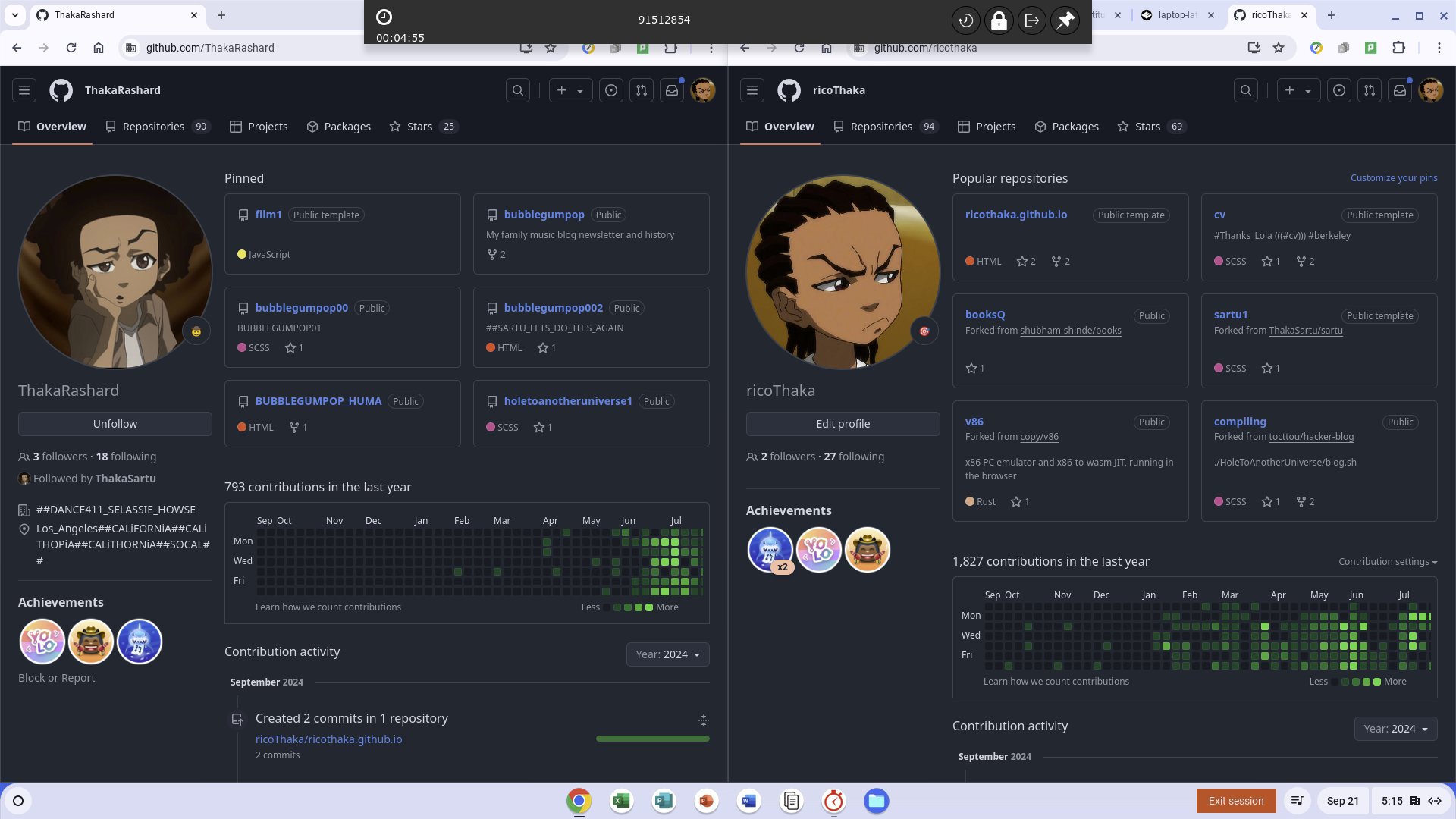Image resolution: width=1456 pixels, height=819 pixels.
Task: Click ricoThaka profile avatar picture
Action: pyautogui.click(x=843, y=272)
